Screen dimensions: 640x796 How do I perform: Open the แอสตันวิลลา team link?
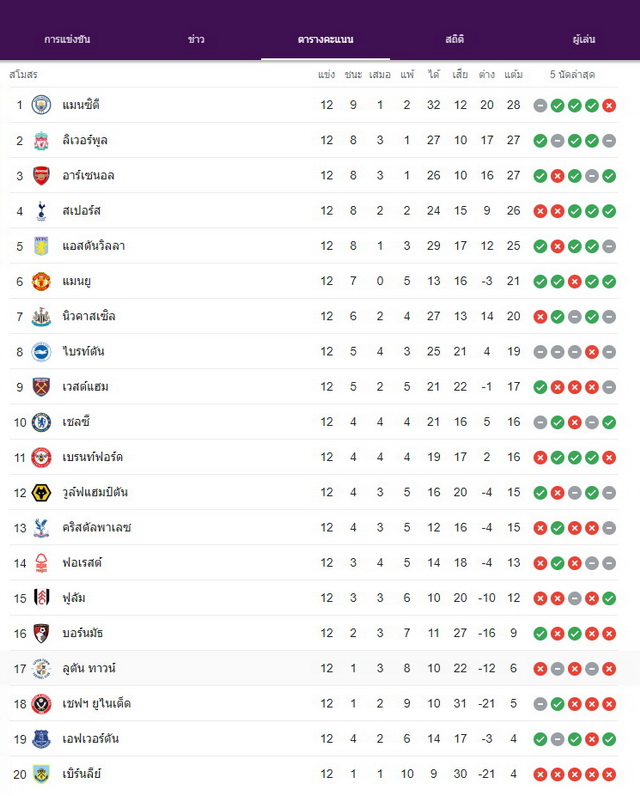(93, 246)
